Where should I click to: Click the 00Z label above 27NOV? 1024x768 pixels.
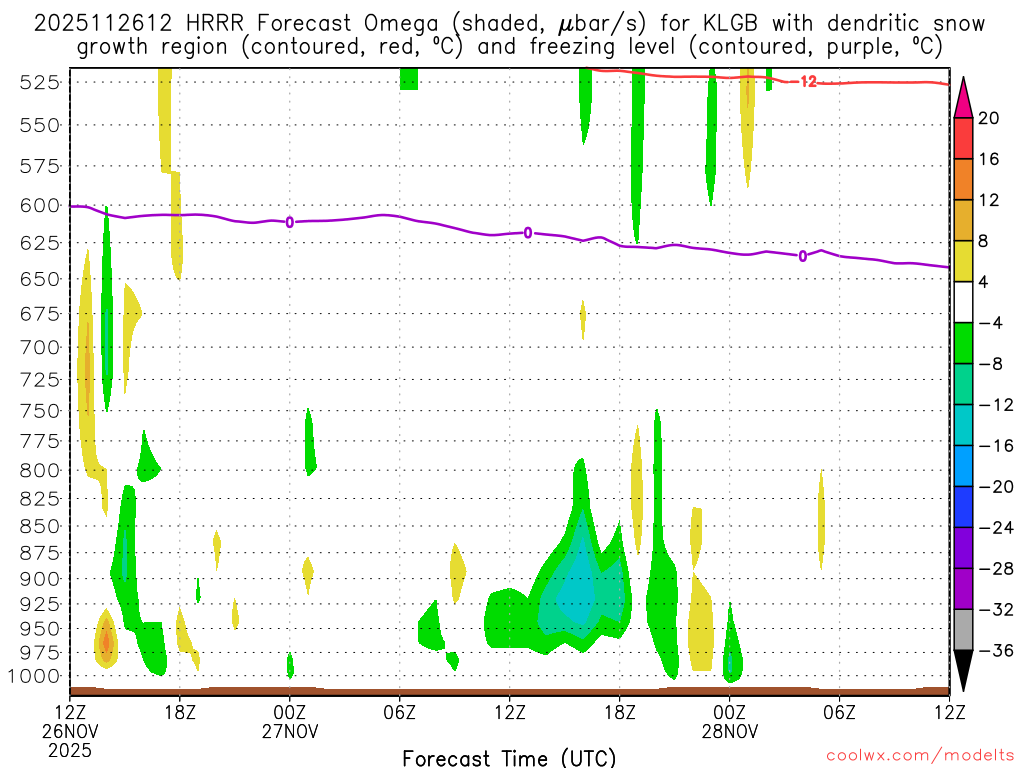tap(290, 712)
